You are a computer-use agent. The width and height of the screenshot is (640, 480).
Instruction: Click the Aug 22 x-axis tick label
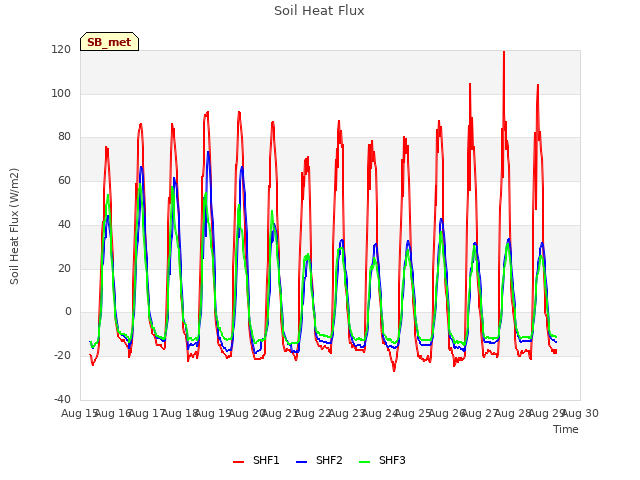313,413
